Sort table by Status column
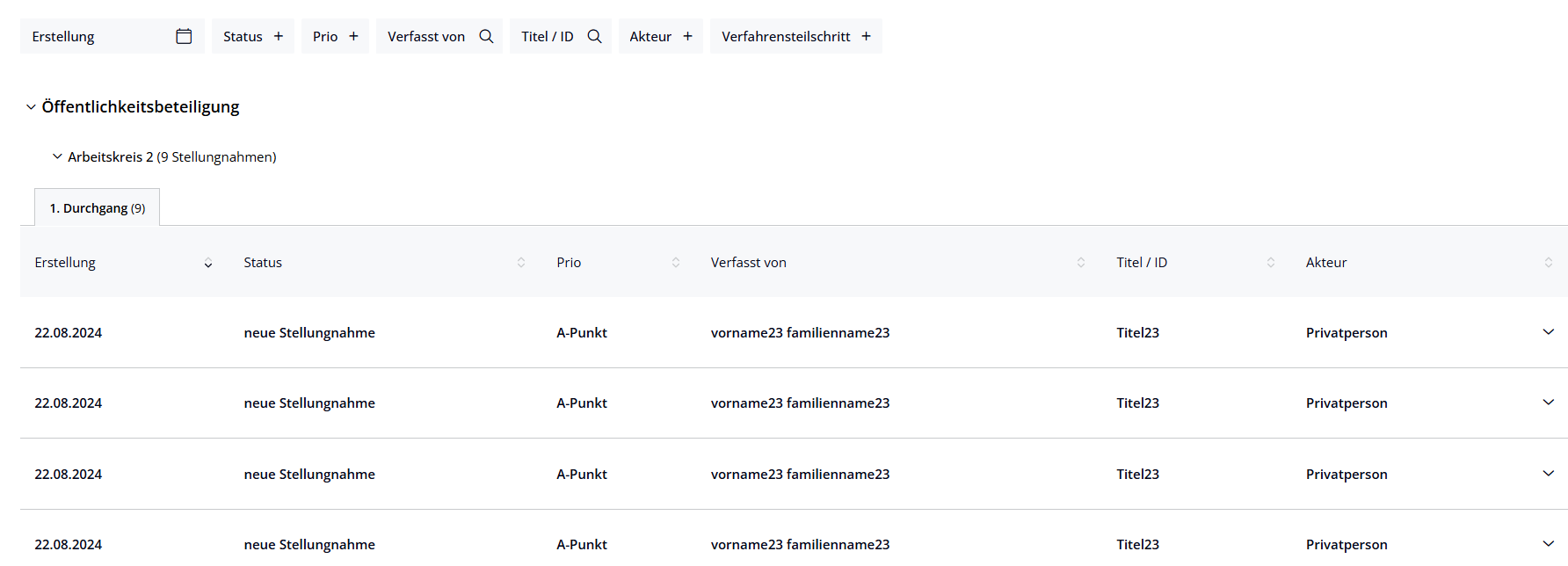 coord(520,263)
